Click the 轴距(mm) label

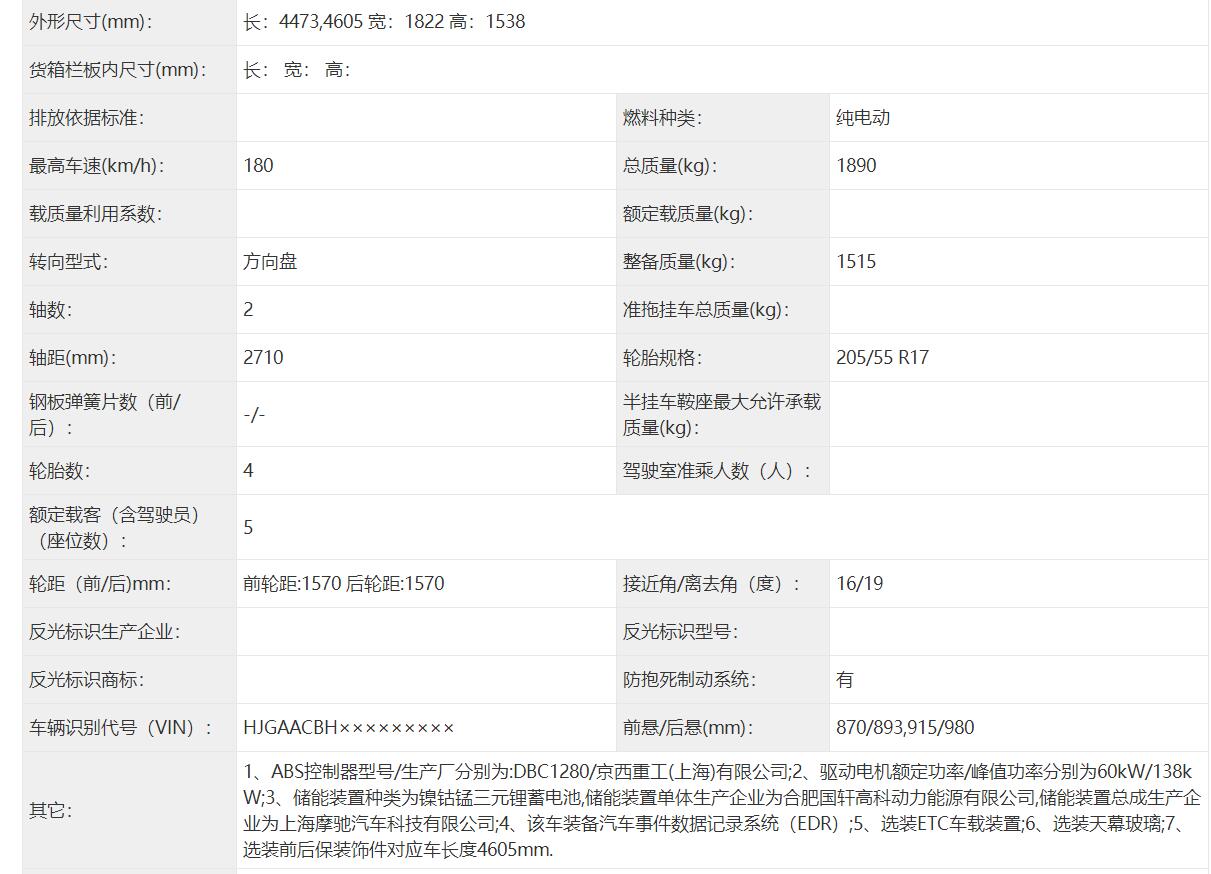click(73, 358)
